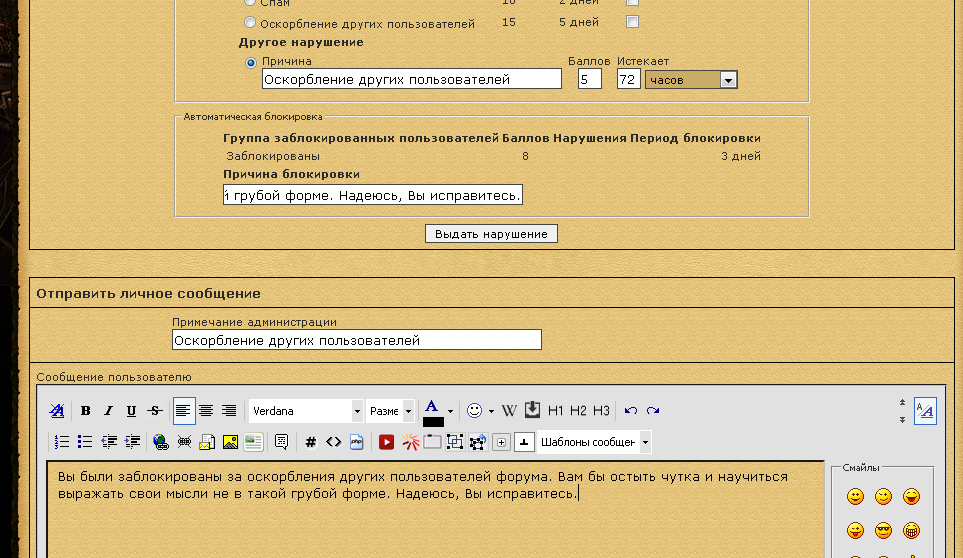Click the 'Примечание администрации' text field

coord(356,341)
